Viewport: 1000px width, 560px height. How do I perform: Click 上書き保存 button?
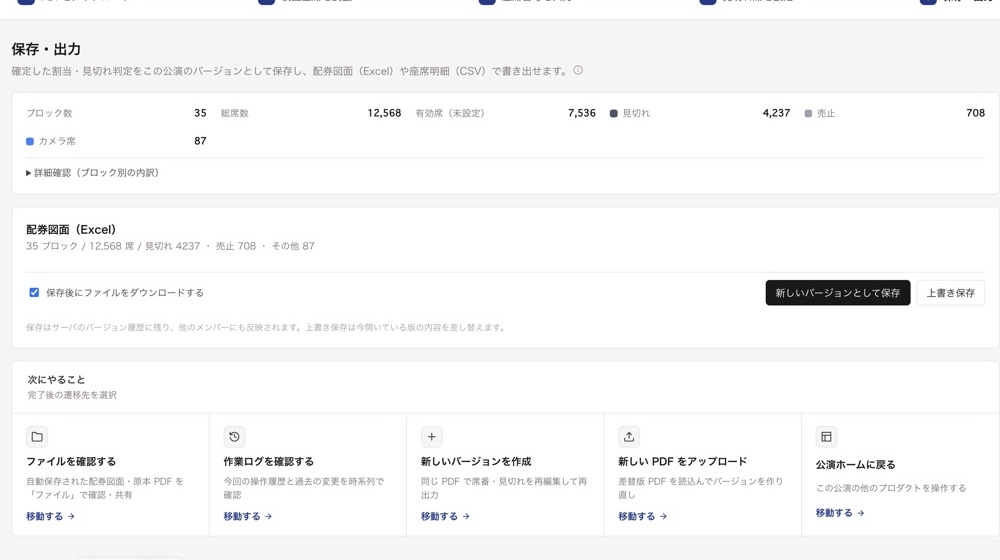tap(950, 293)
